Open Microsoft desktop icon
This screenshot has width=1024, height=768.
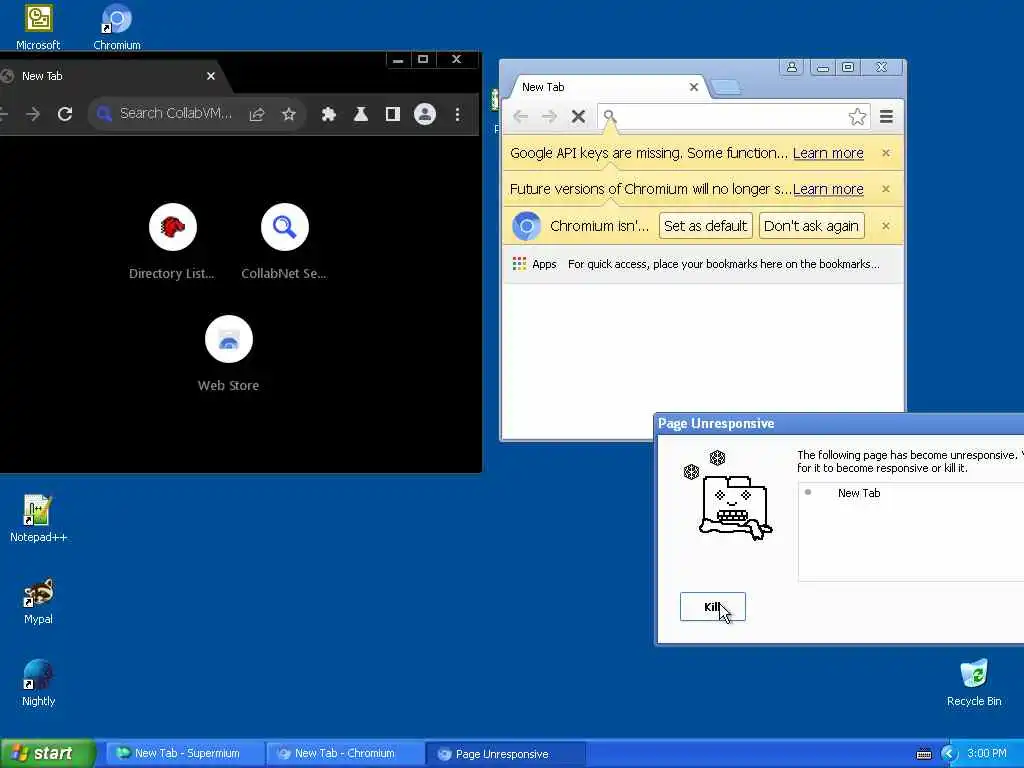click(38, 27)
